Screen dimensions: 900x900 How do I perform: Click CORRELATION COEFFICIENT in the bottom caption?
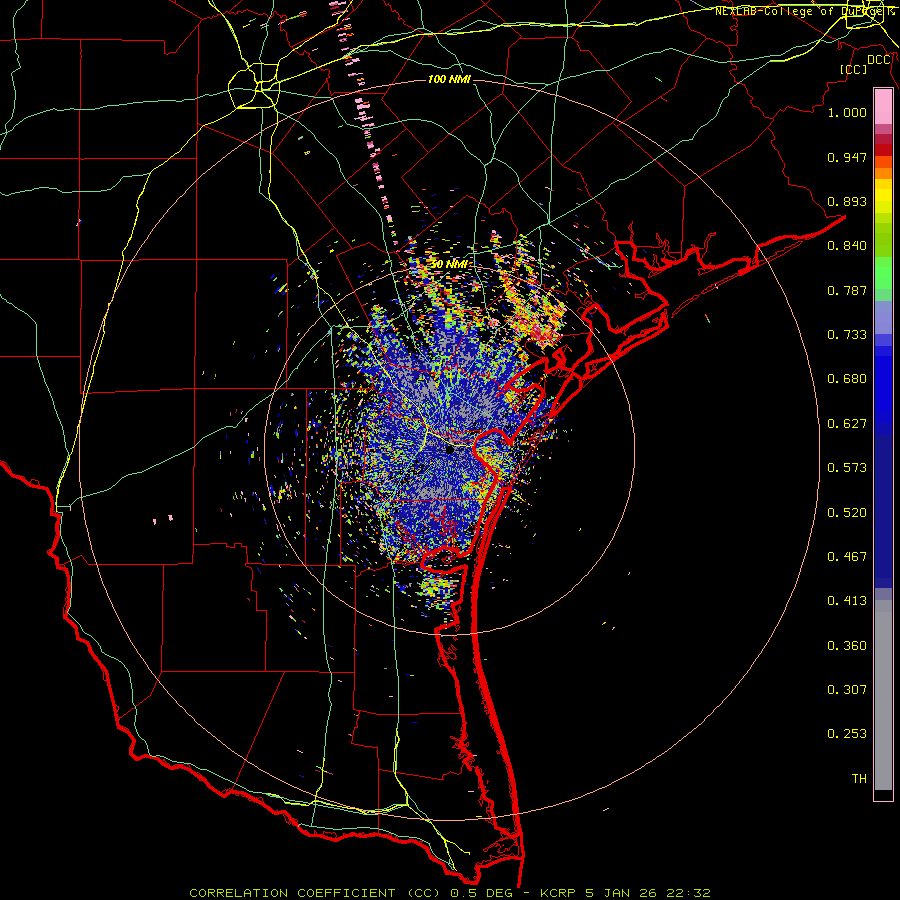[x=292, y=893]
